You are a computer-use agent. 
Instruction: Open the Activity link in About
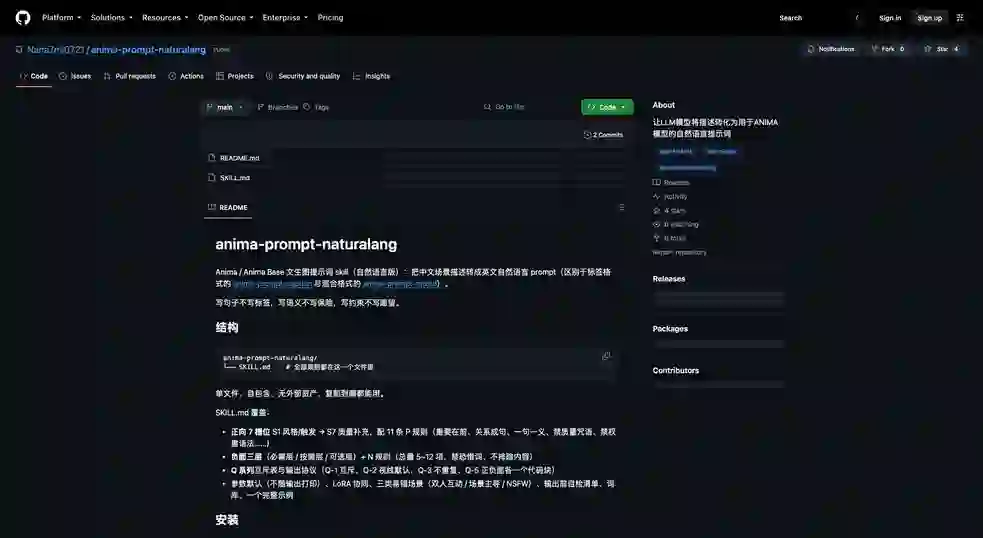[x=670, y=196]
